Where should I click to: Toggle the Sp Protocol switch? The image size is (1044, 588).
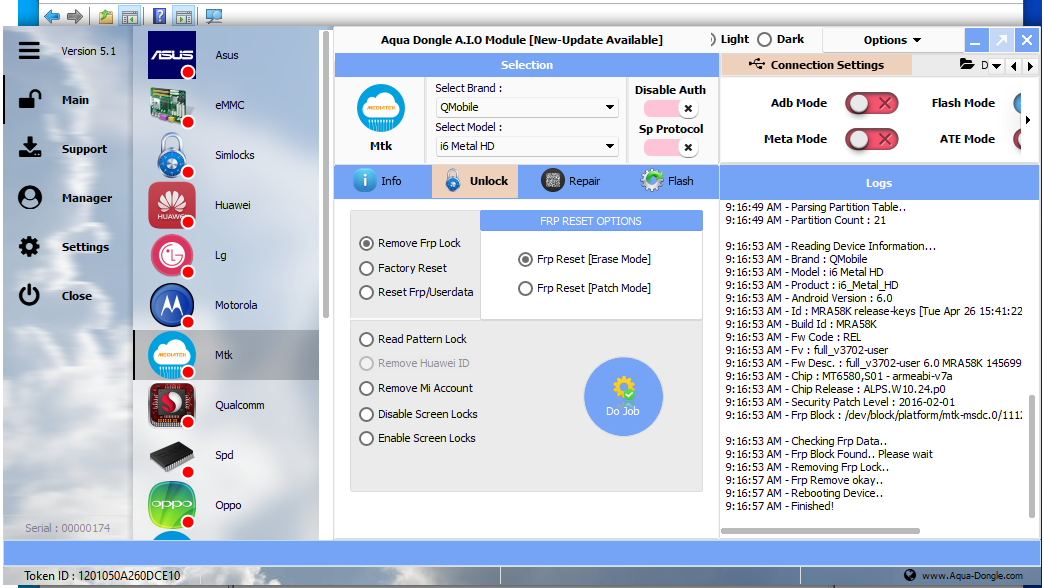(670, 147)
